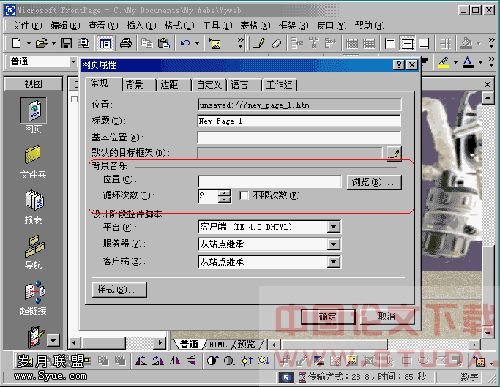
Task: Click the highlight color swatch button
Action: tap(443, 62)
